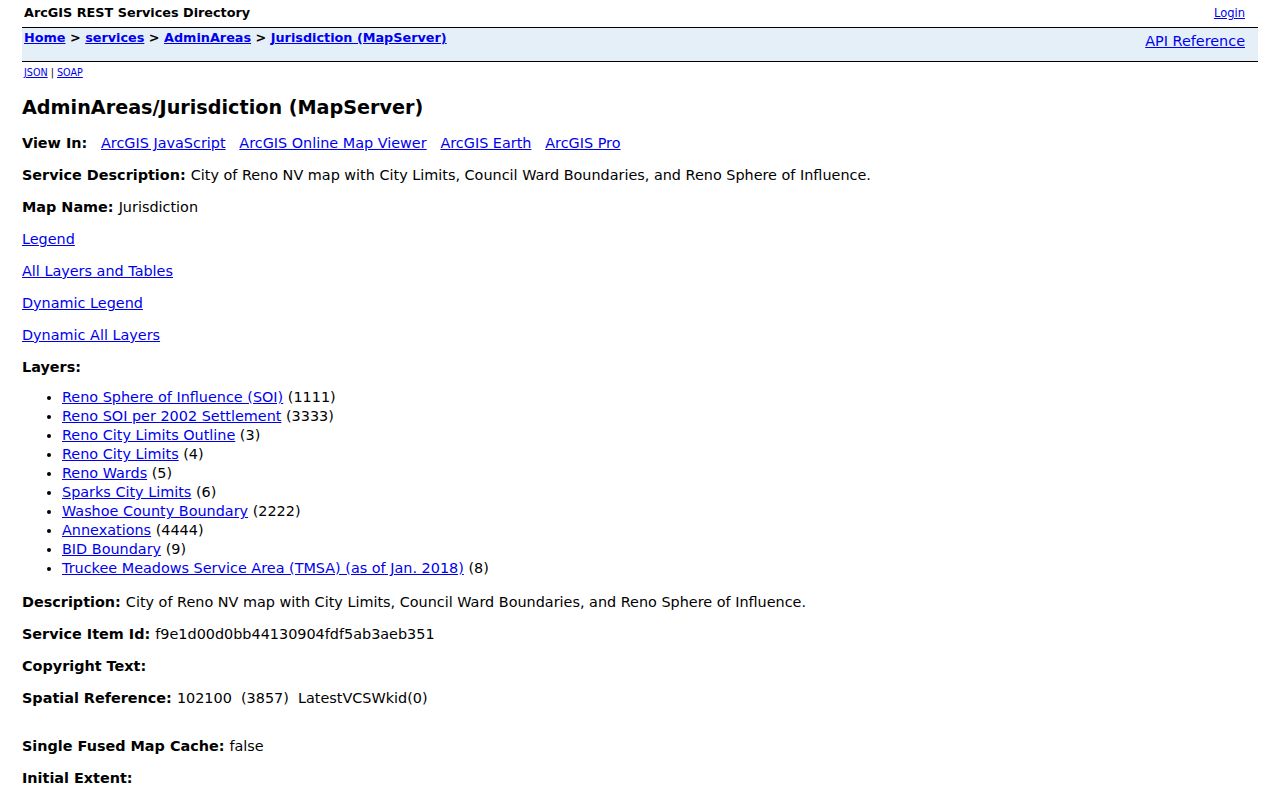The height and width of the screenshot is (800, 1280).
Task: Open in ArcGIS Online Map Viewer
Action: 333,143
